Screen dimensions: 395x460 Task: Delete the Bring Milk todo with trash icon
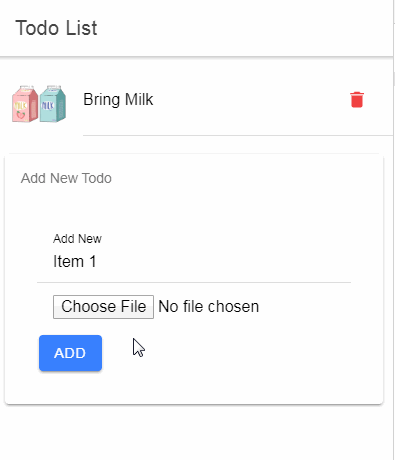point(357,100)
